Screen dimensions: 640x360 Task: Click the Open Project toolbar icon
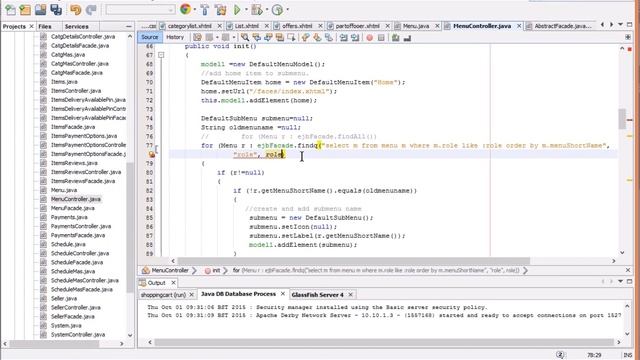click(40, 9)
